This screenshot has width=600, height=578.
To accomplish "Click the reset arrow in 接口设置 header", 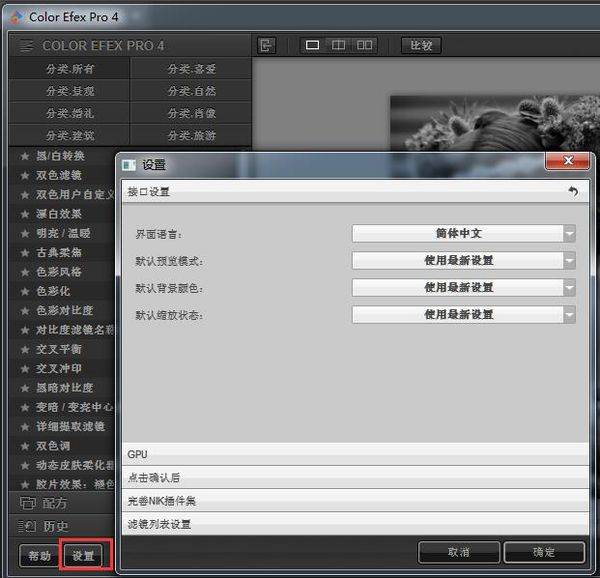I will click(573, 191).
